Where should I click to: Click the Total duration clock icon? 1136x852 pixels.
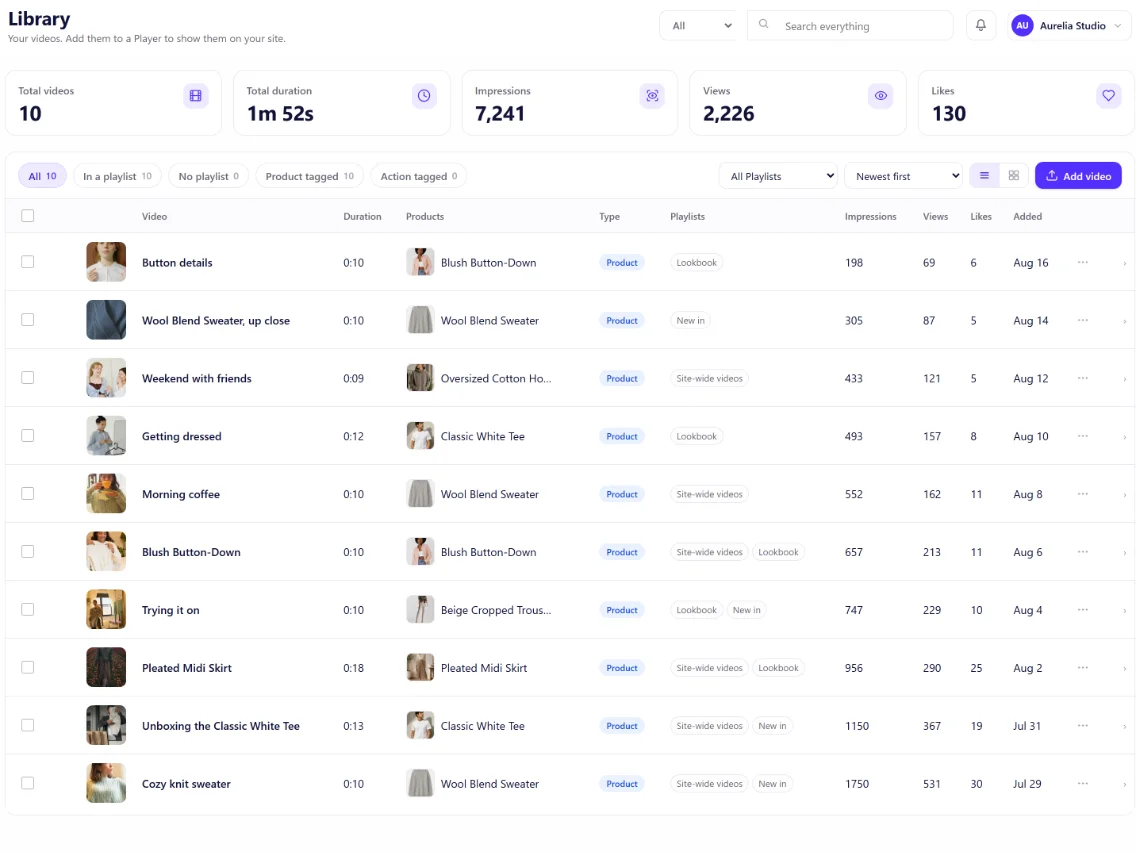tap(424, 96)
